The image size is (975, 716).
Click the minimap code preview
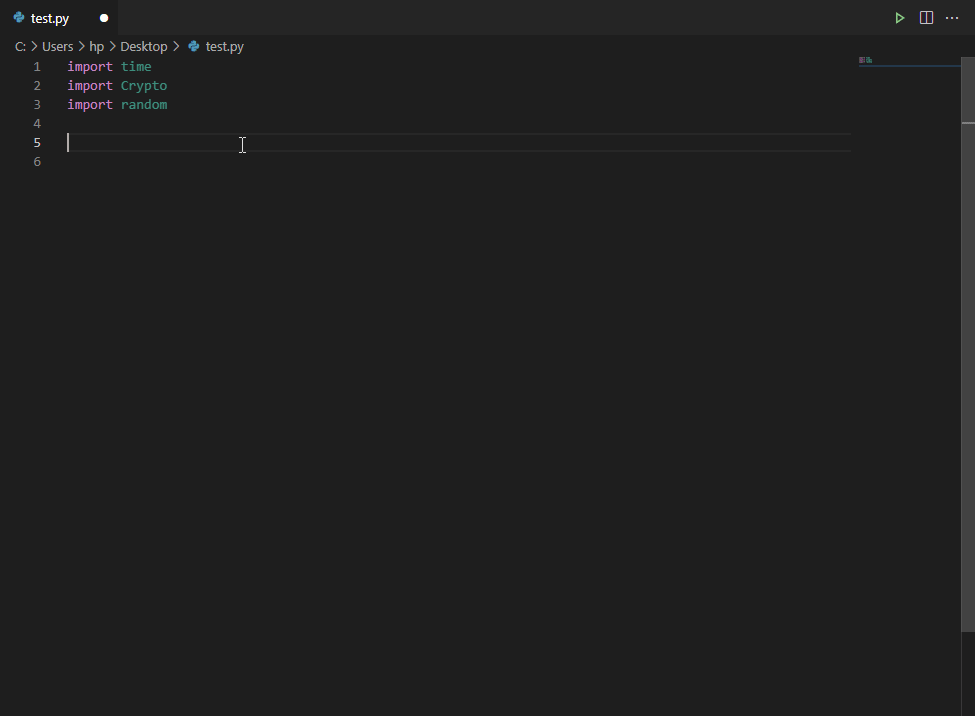tap(866, 60)
